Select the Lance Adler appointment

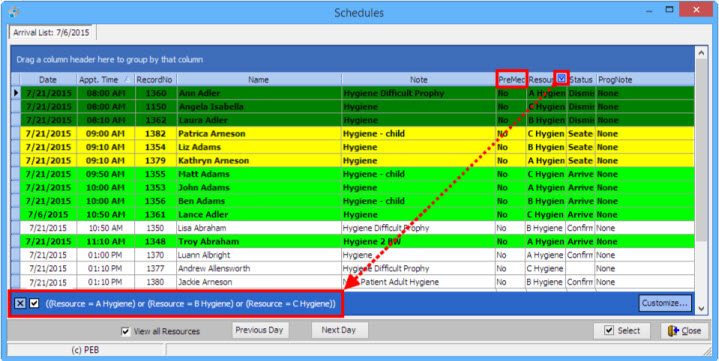tap(352, 215)
